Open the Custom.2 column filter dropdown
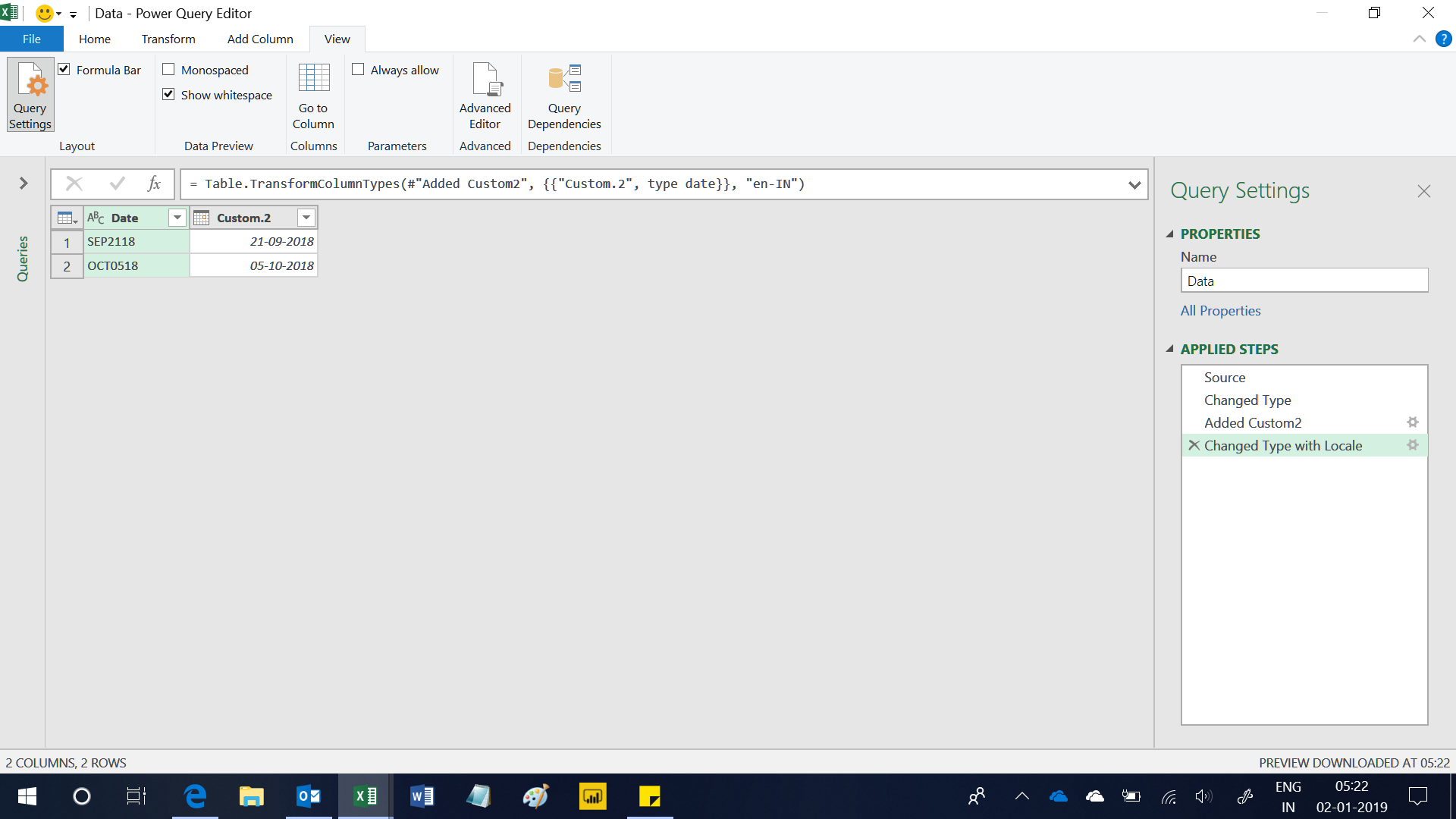Viewport: 1456px width, 819px height. [x=306, y=218]
